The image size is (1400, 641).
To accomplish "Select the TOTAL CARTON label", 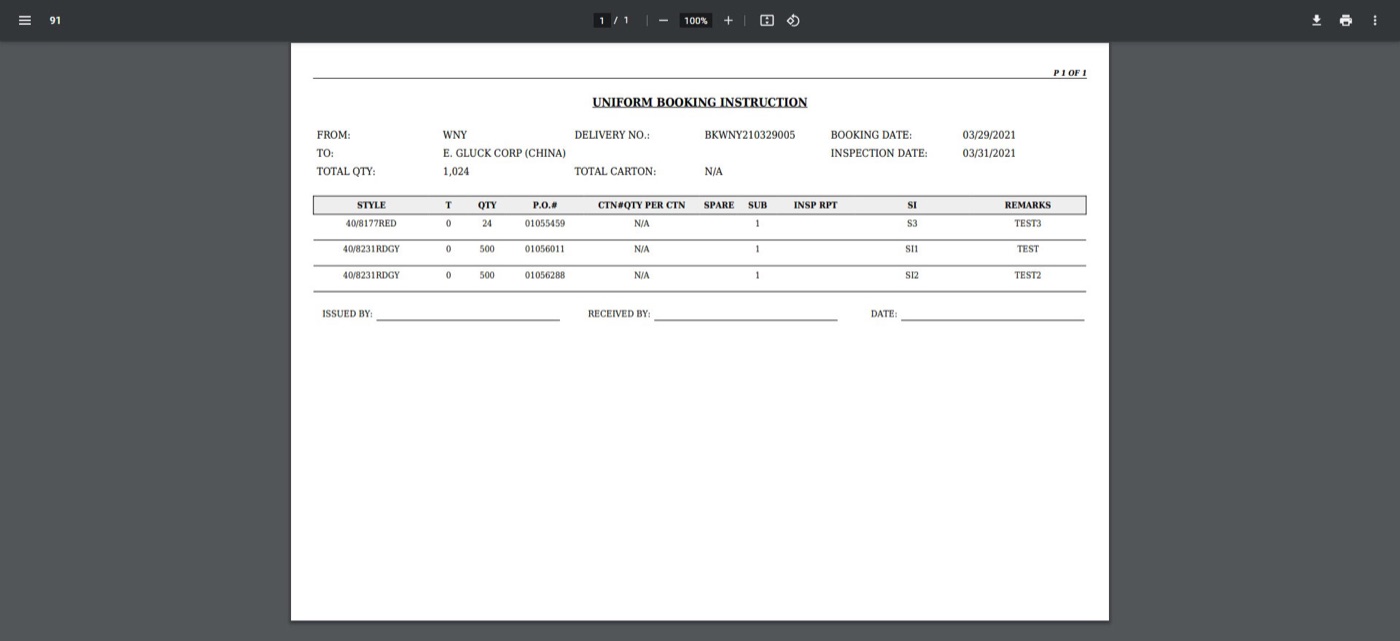I will [615, 172].
